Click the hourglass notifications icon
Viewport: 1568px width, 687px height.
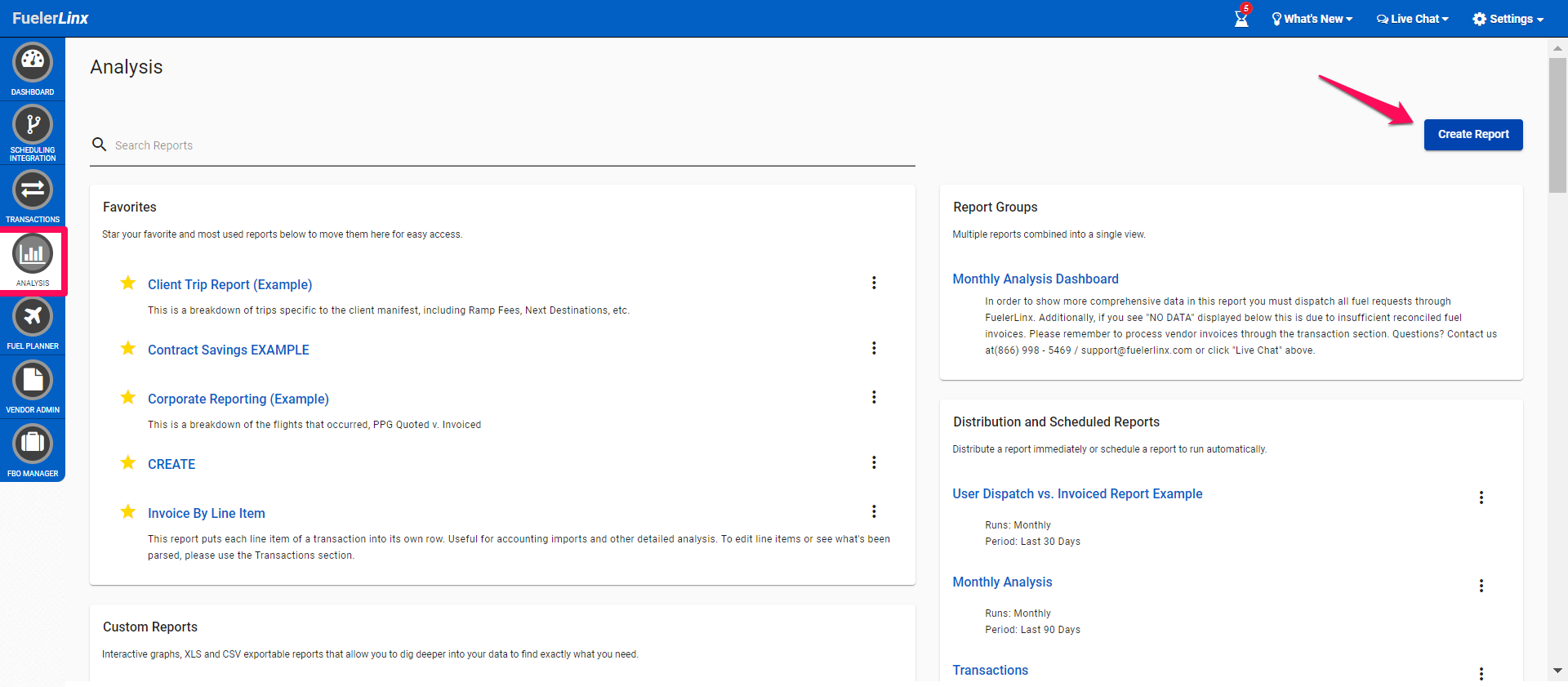coord(1241,18)
